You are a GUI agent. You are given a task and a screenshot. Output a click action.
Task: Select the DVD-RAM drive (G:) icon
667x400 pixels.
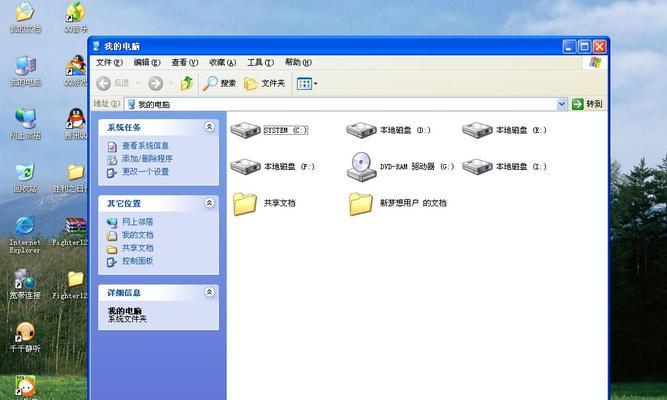[361, 167]
